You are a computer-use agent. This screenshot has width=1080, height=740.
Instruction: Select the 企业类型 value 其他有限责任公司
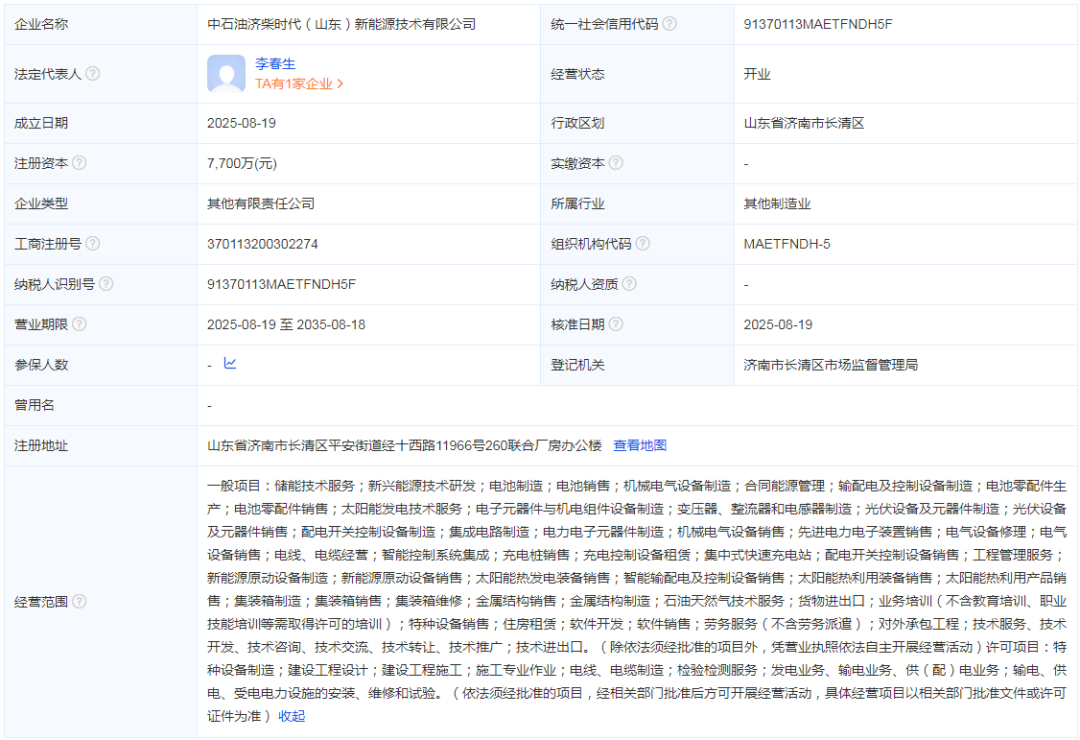[x=261, y=203]
